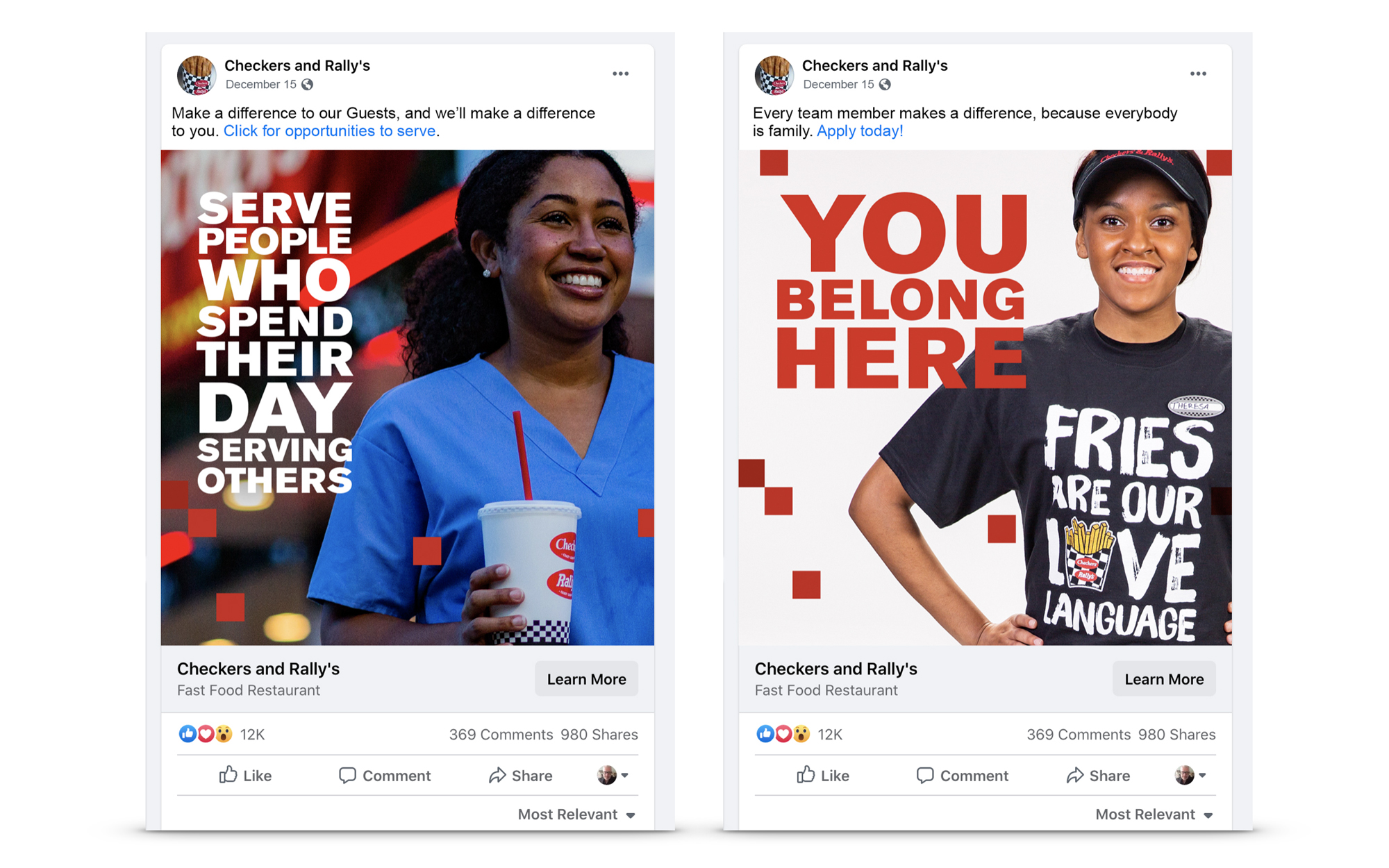Screen dimensions: 1389x868
Task: Expand the right post's profile switcher dropdown
Action: pos(1191,775)
